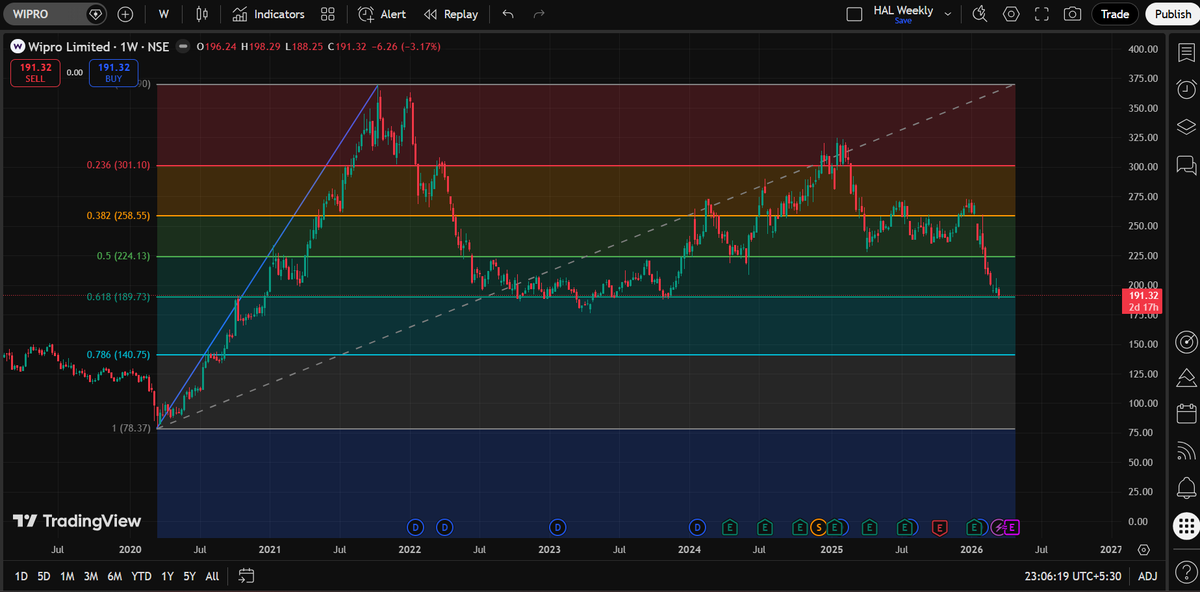Open the Calendar panel in right sidebar

(1186, 414)
